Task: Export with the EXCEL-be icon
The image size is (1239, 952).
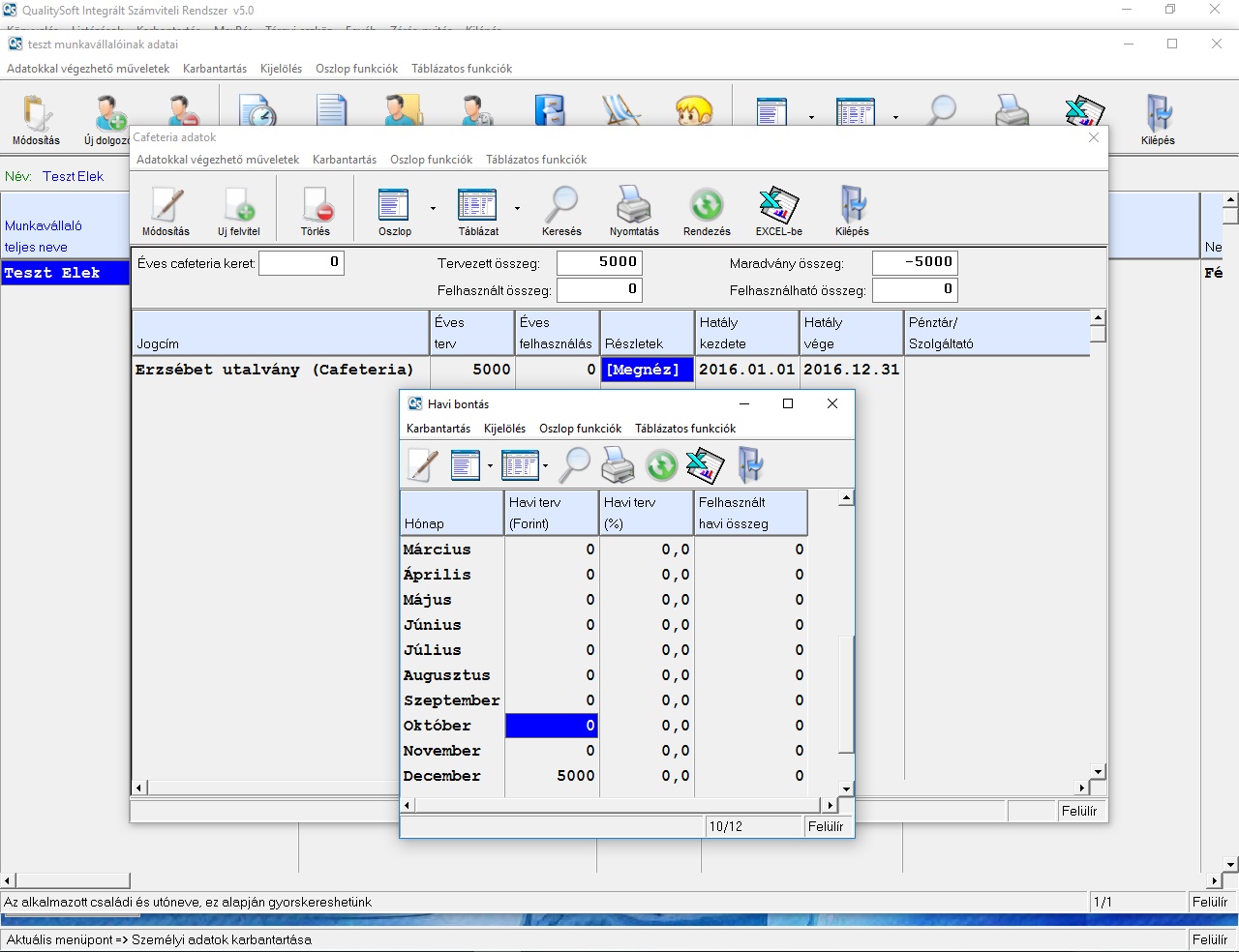Action: [778, 210]
